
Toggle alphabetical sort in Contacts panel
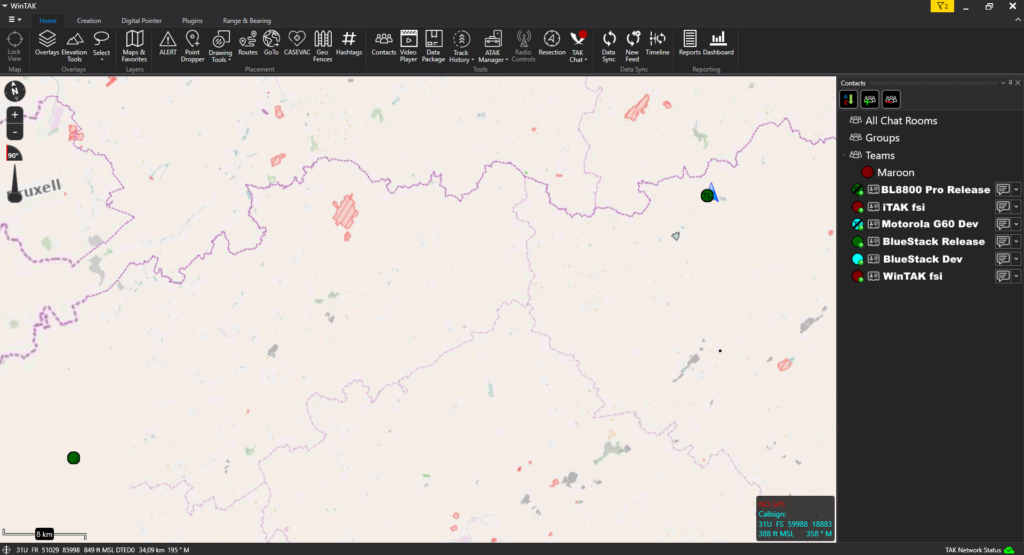pos(848,99)
